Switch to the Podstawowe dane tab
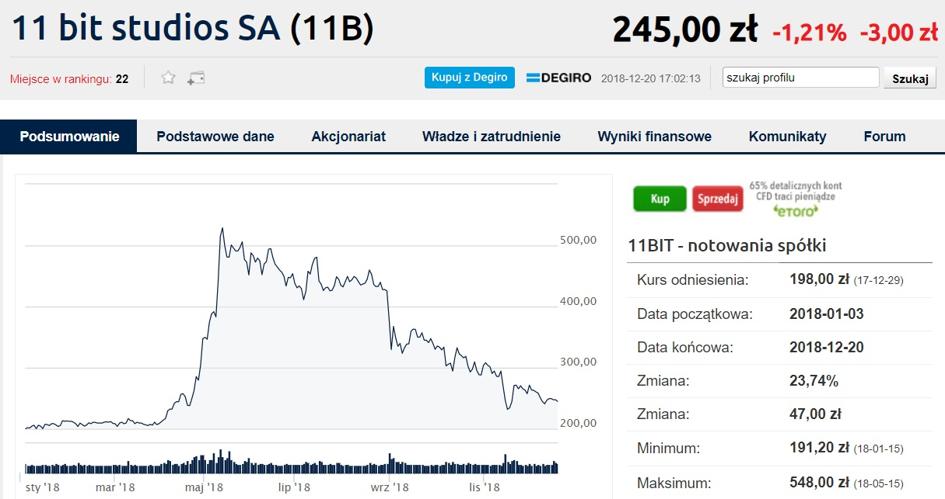The image size is (945, 499). click(215, 136)
